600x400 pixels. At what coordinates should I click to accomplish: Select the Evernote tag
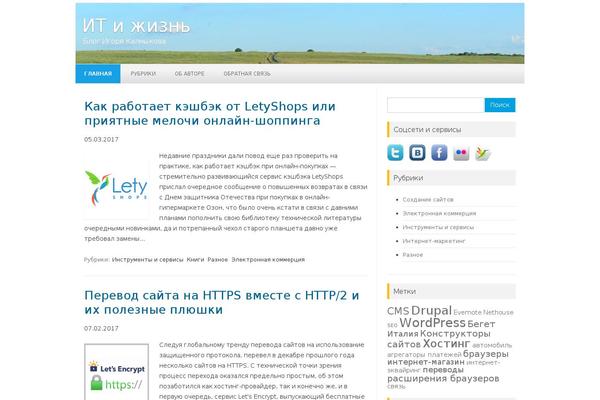pos(467,312)
